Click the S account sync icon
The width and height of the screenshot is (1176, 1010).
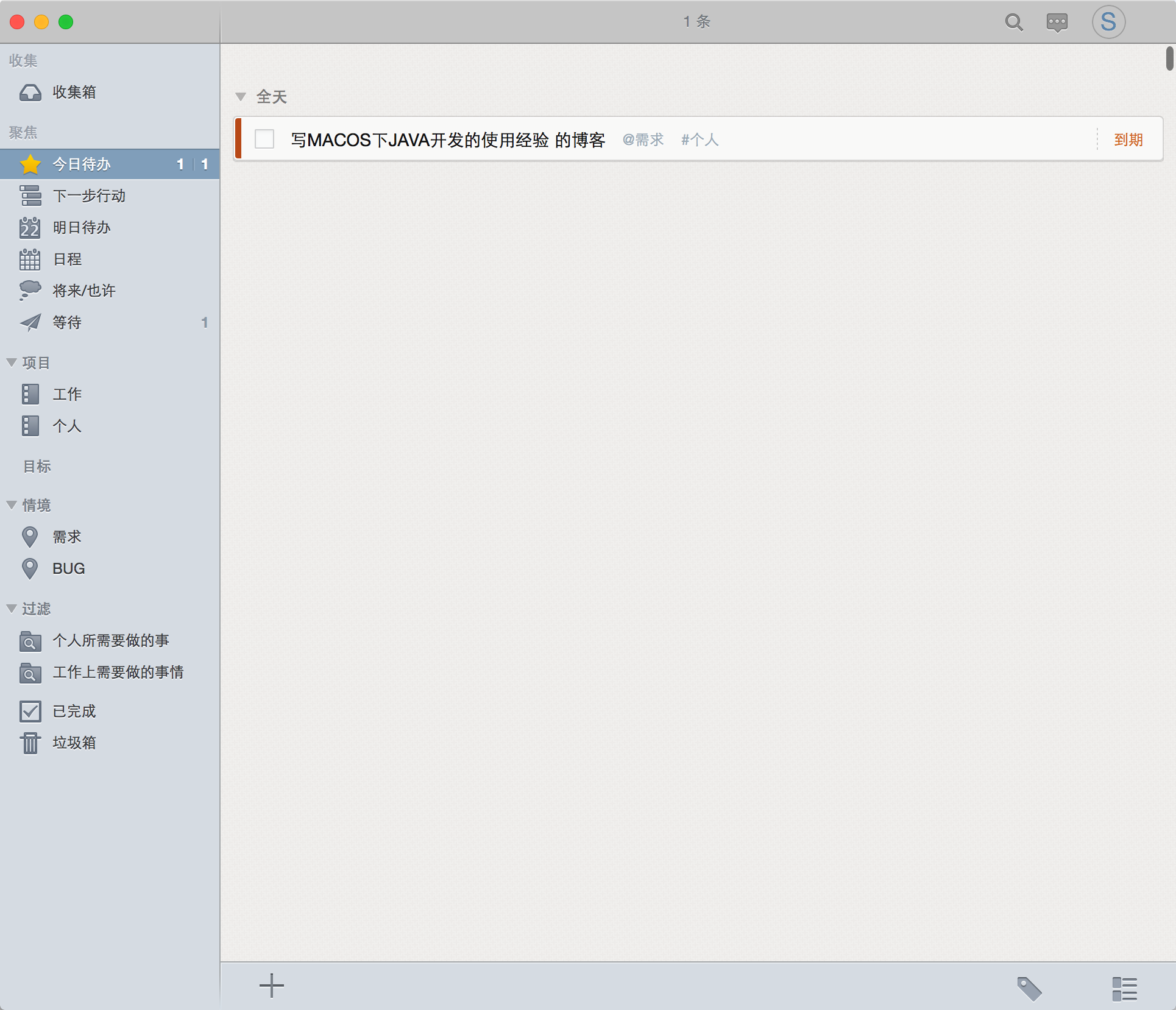(x=1108, y=23)
